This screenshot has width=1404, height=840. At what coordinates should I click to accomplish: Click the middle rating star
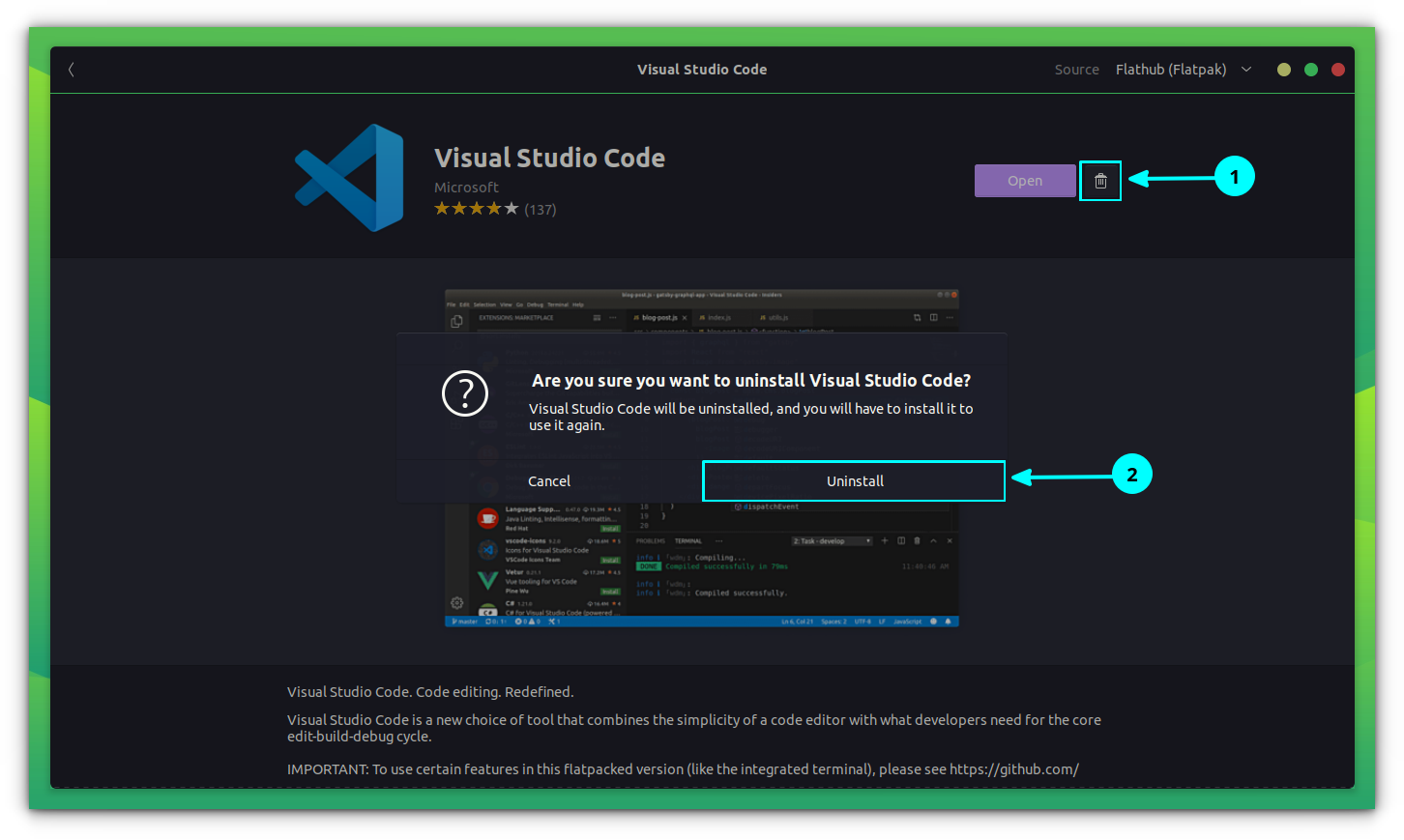click(477, 208)
